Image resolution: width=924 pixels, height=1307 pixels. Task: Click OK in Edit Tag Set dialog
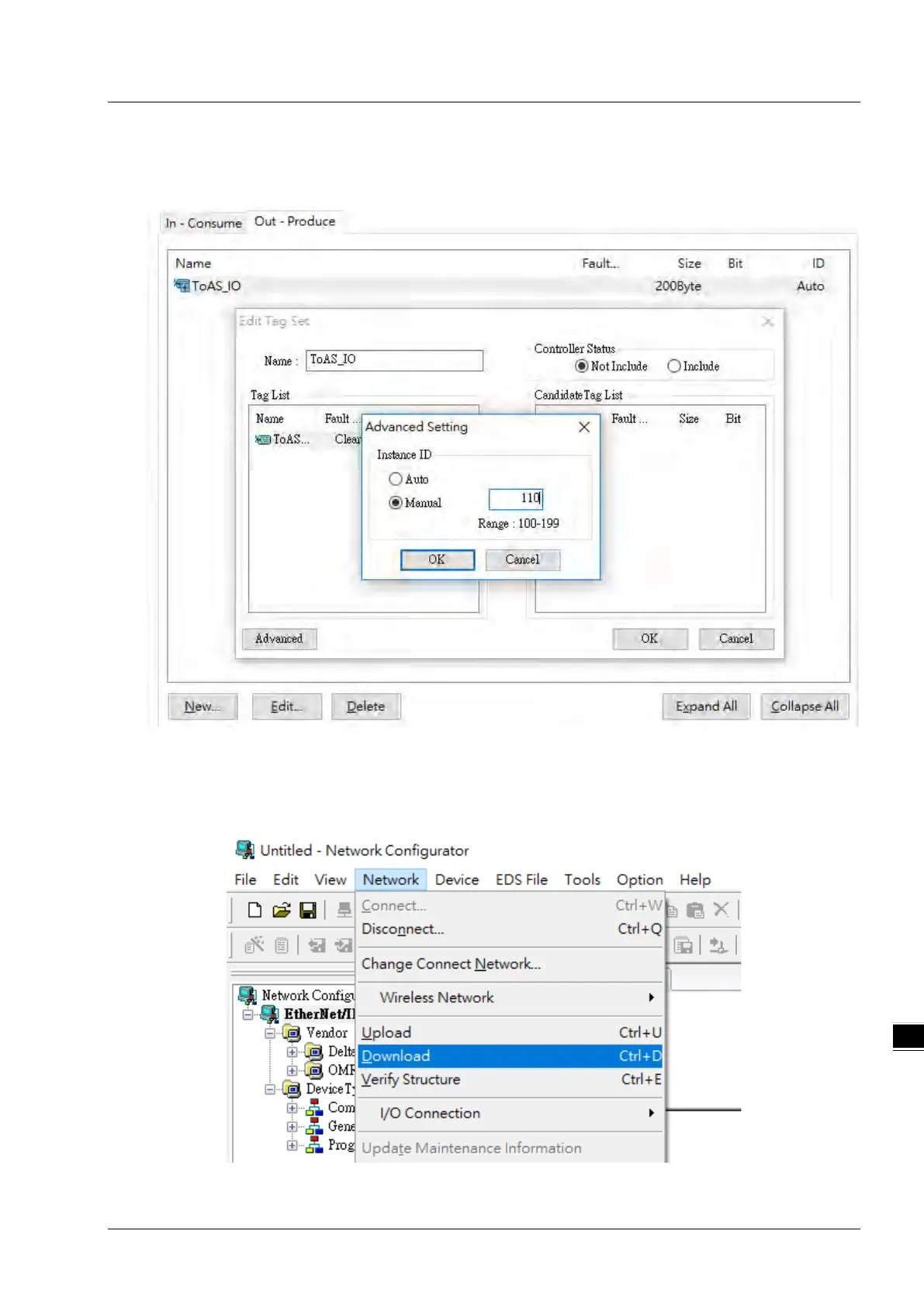[x=649, y=639]
